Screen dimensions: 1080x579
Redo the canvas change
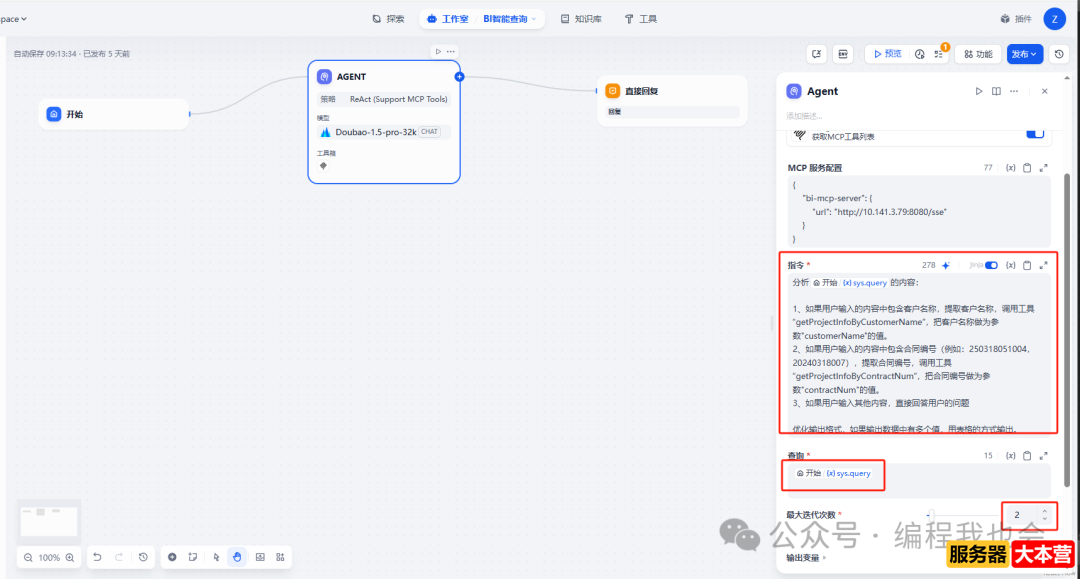point(118,557)
